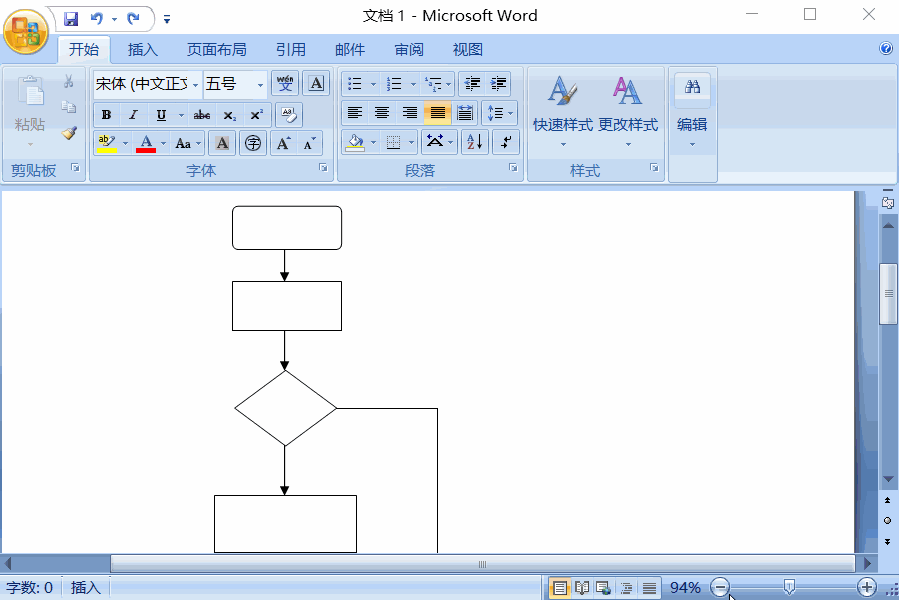
Task: Toggle Italic formatting
Action: 133,115
